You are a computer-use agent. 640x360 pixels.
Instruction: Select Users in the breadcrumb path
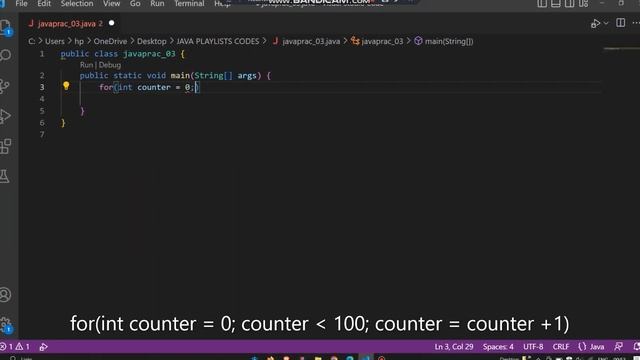(55, 41)
